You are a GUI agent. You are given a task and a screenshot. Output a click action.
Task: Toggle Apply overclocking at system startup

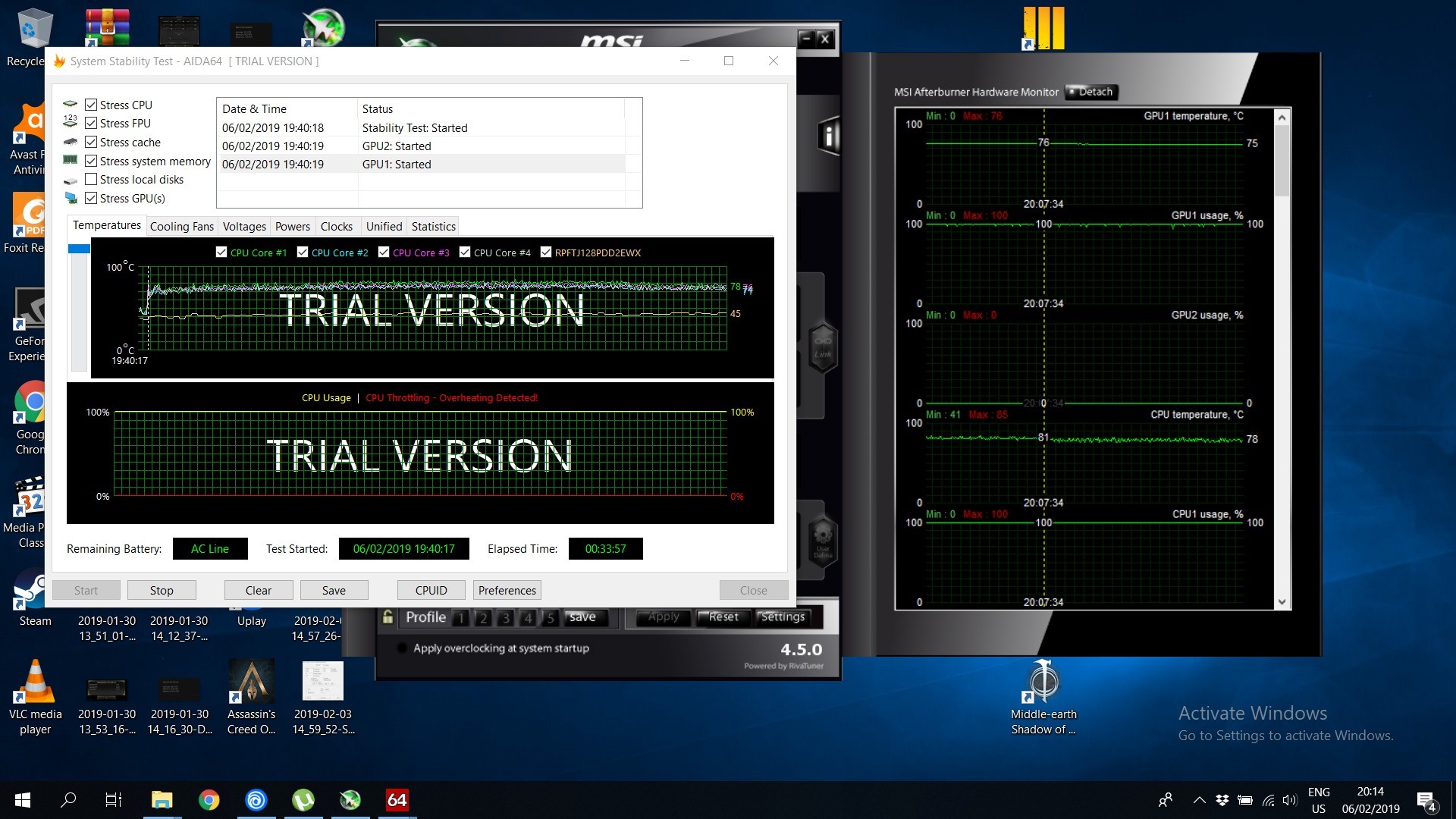401,648
